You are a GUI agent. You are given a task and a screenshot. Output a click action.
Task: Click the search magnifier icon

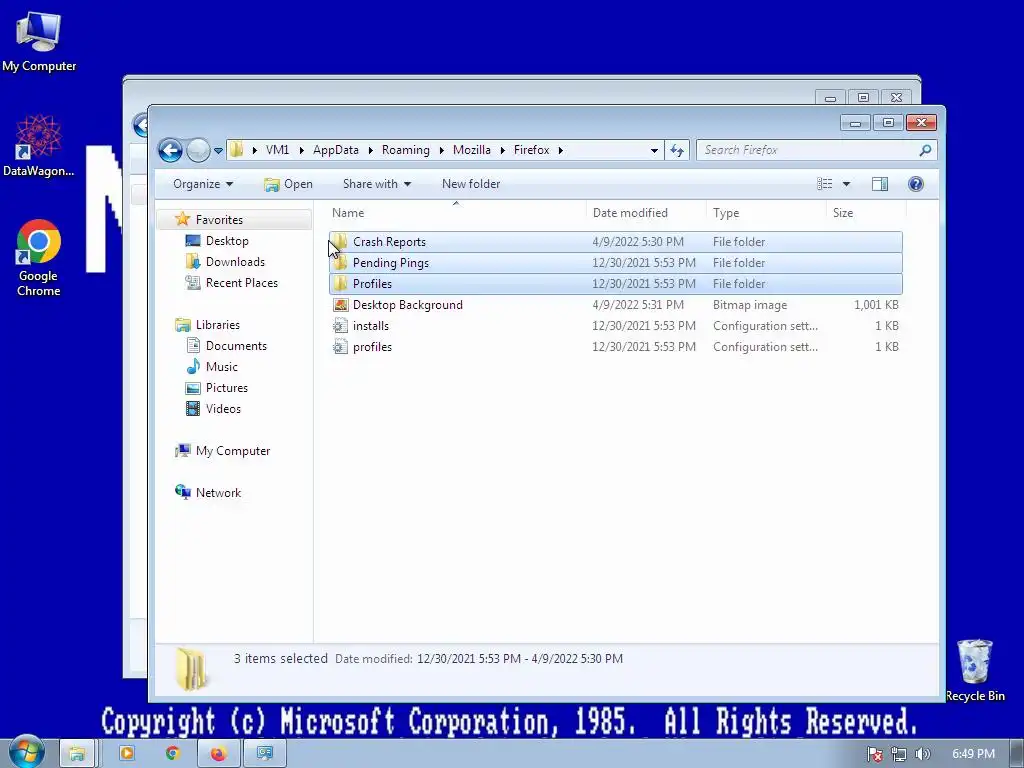coord(925,150)
